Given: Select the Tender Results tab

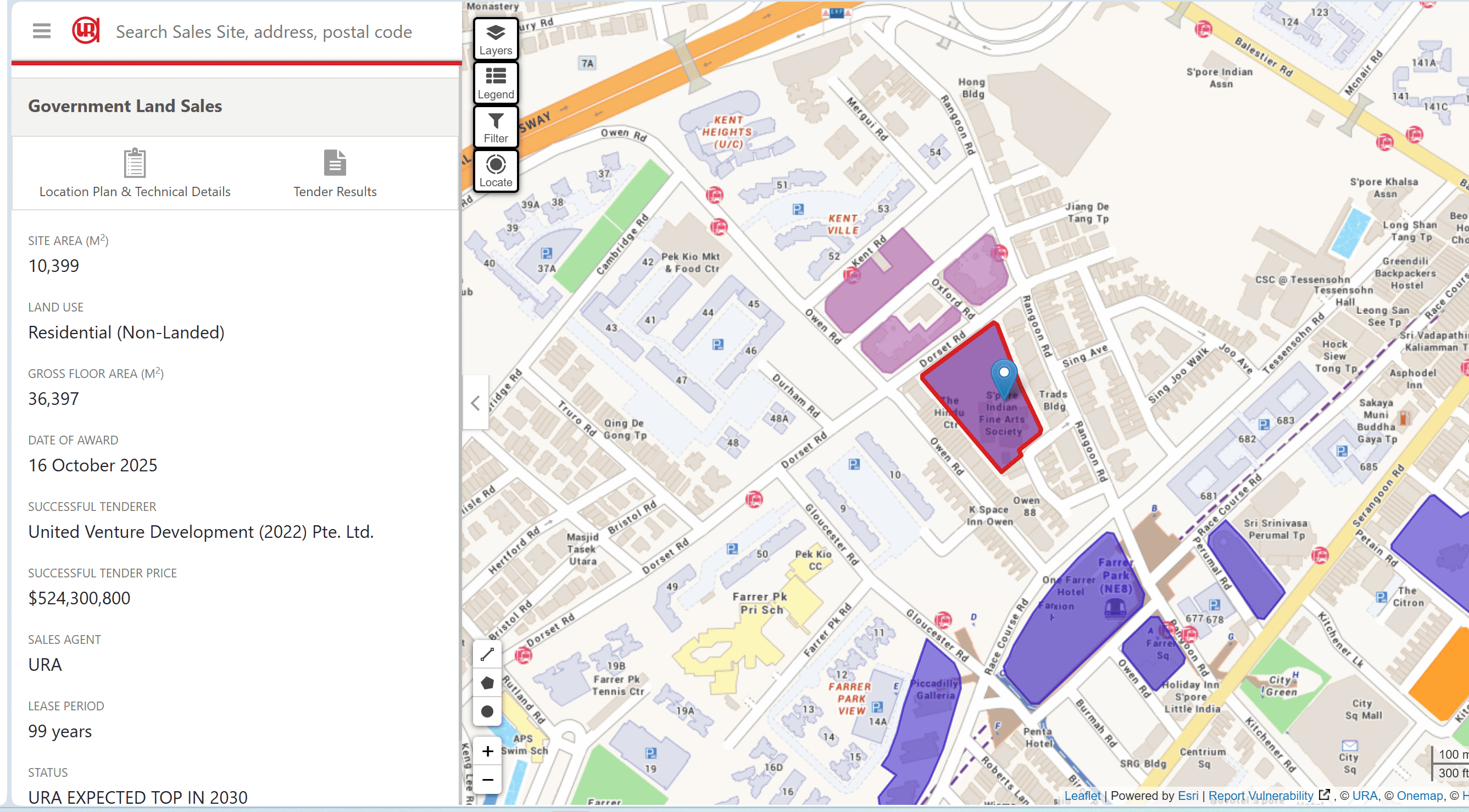Looking at the screenshot, I should tap(335, 174).
